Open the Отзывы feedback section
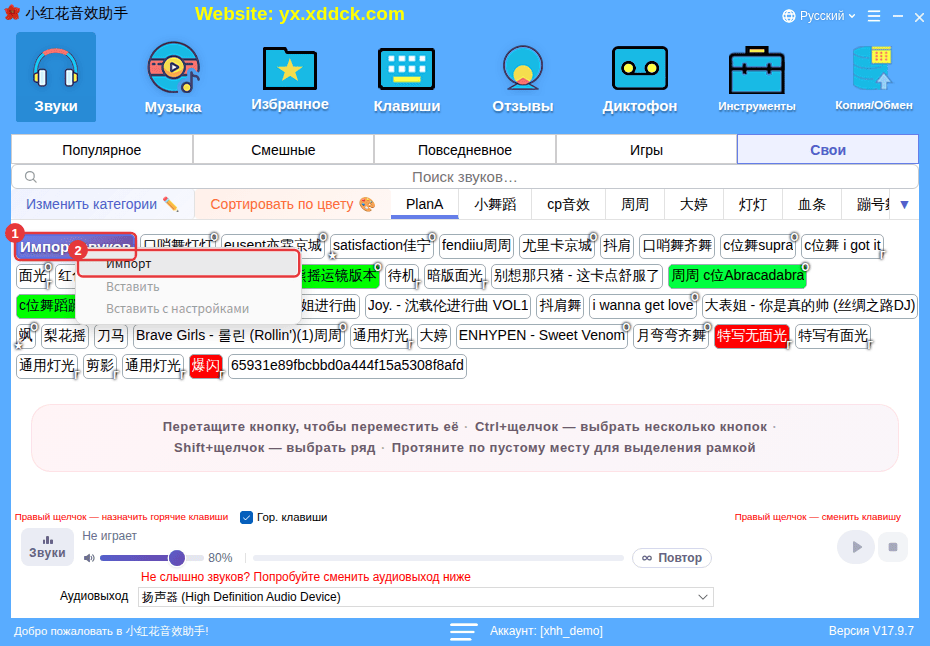Screen dimensions: 930x646 pos(523,77)
